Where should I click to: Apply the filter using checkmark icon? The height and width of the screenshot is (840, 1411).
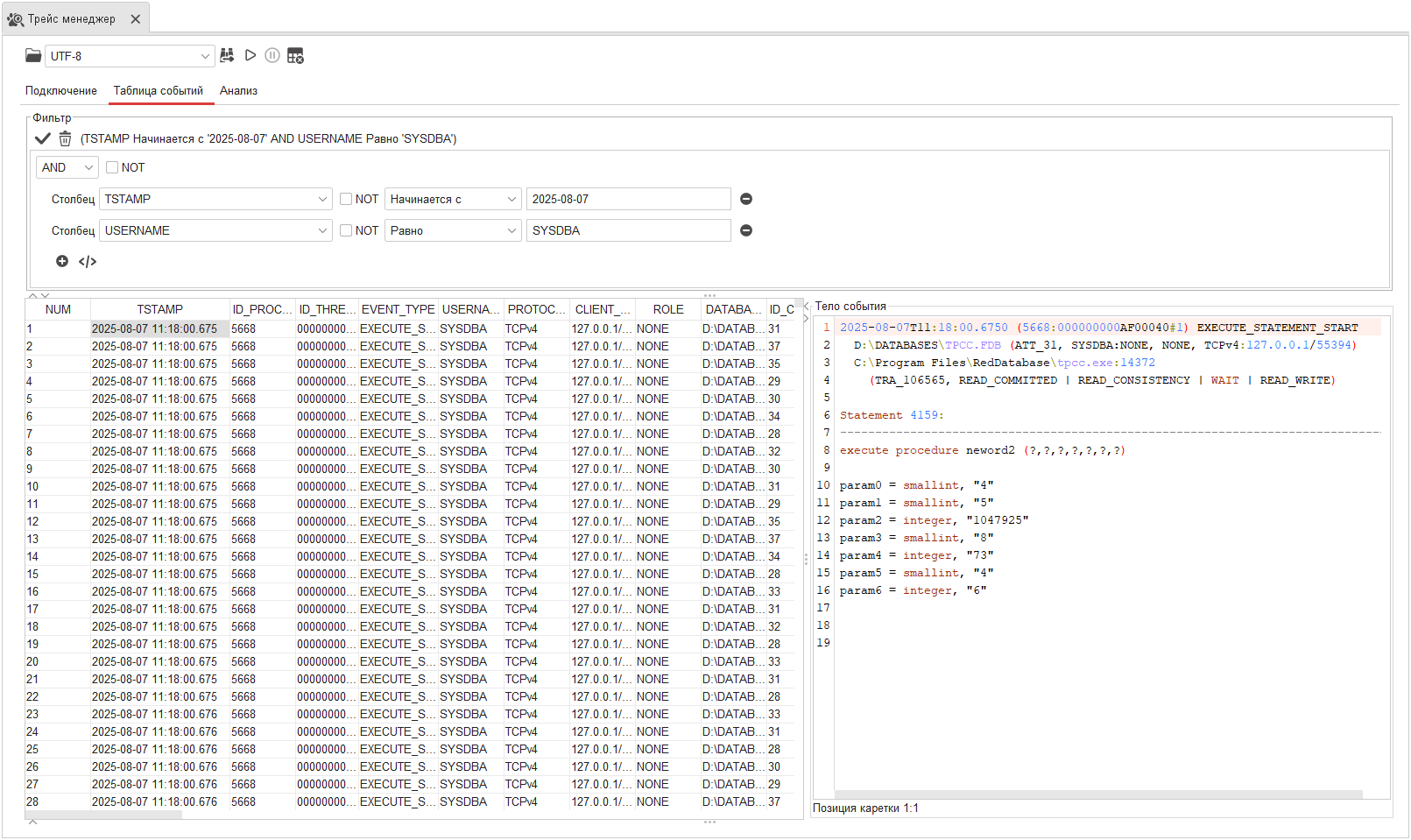click(42, 138)
